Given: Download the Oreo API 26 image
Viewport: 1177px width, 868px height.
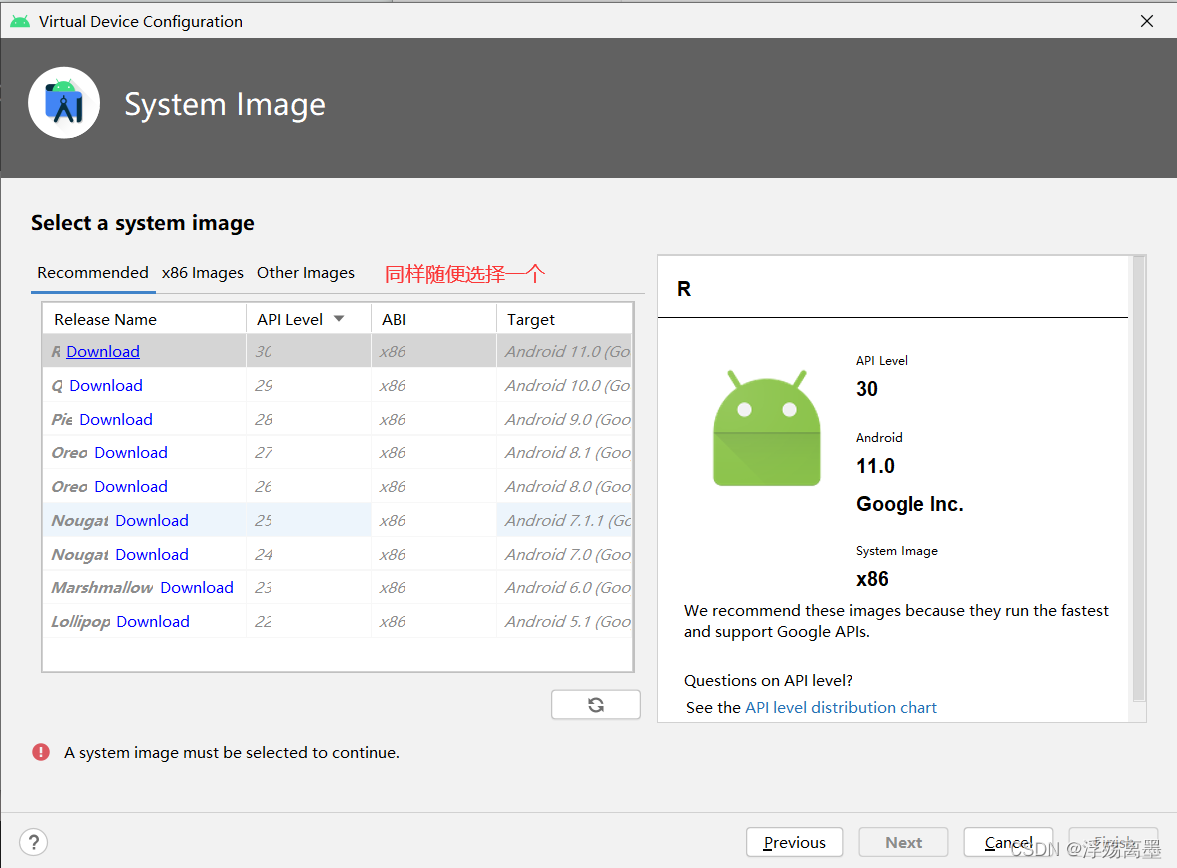Looking at the screenshot, I should click(131, 487).
